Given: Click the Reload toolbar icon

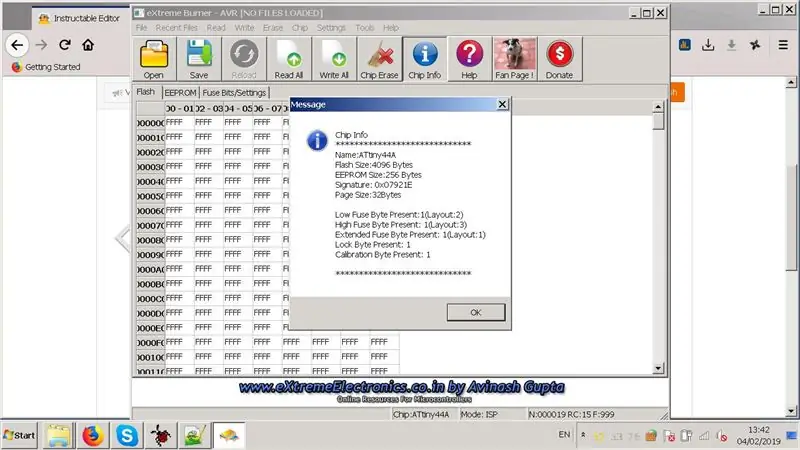Looking at the screenshot, I should click(x=244, y=59).
